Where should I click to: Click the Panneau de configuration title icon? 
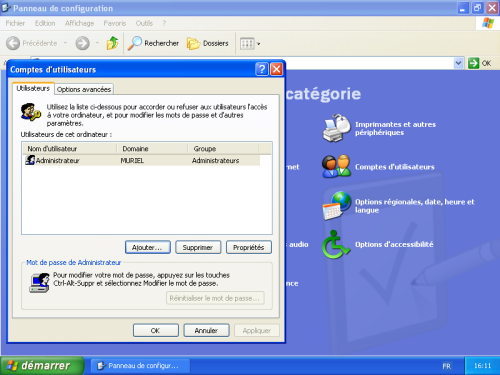[6, 8]
